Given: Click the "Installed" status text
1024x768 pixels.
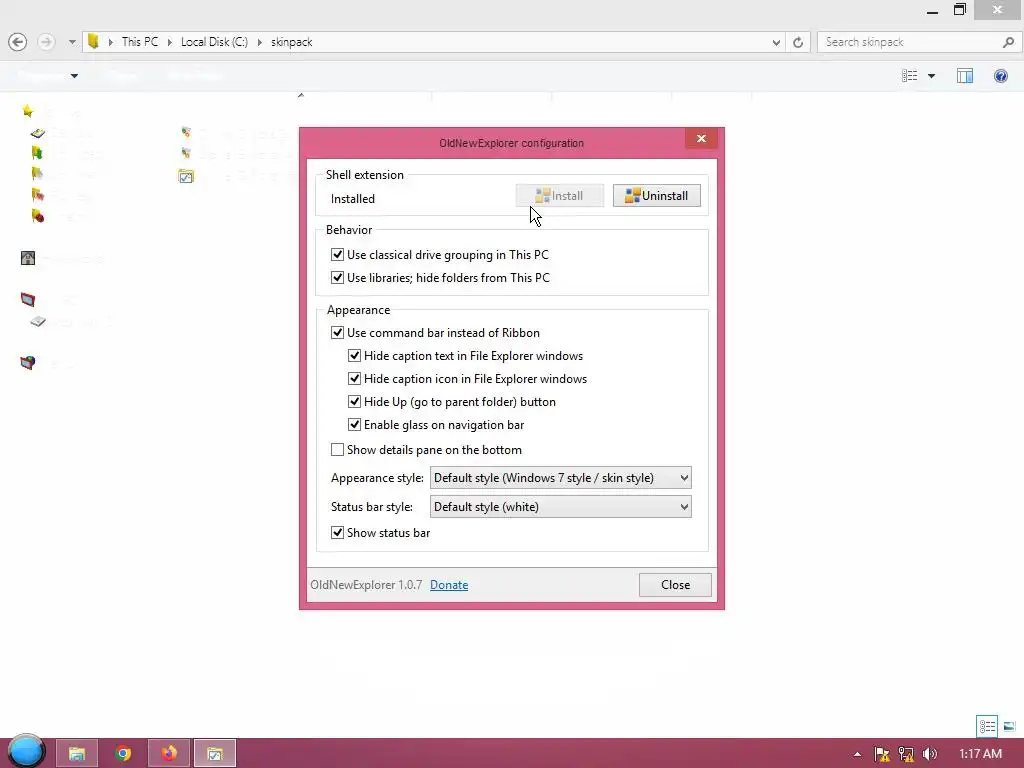Looking at the screenshot, I should [353, 199].
